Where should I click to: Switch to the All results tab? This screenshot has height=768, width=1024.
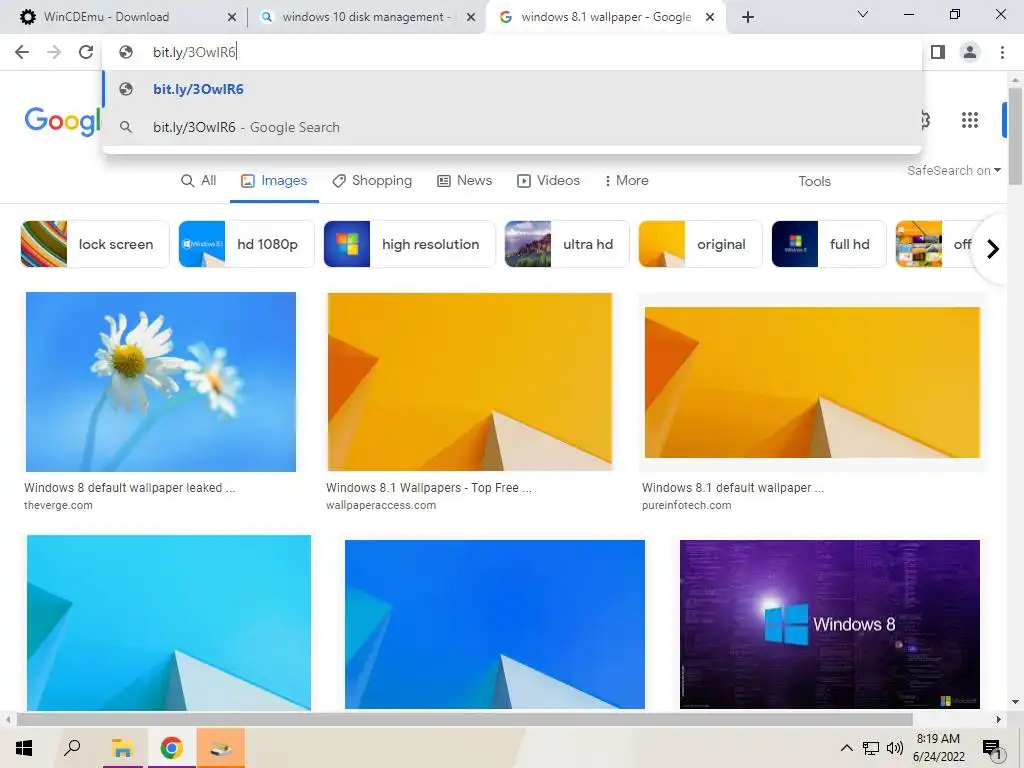pos(199,181)
